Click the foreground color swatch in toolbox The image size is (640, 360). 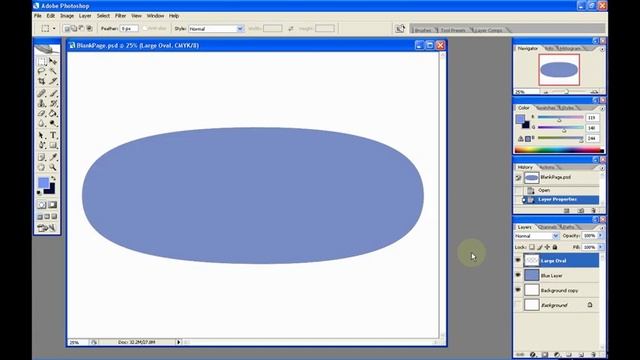point(43,182)
